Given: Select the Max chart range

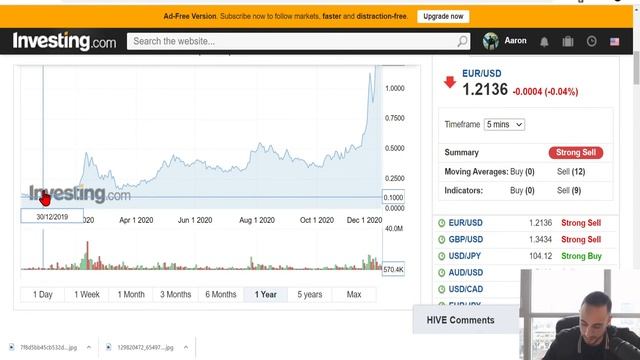Looking at the screenshot, I should (x=354, y=294).
